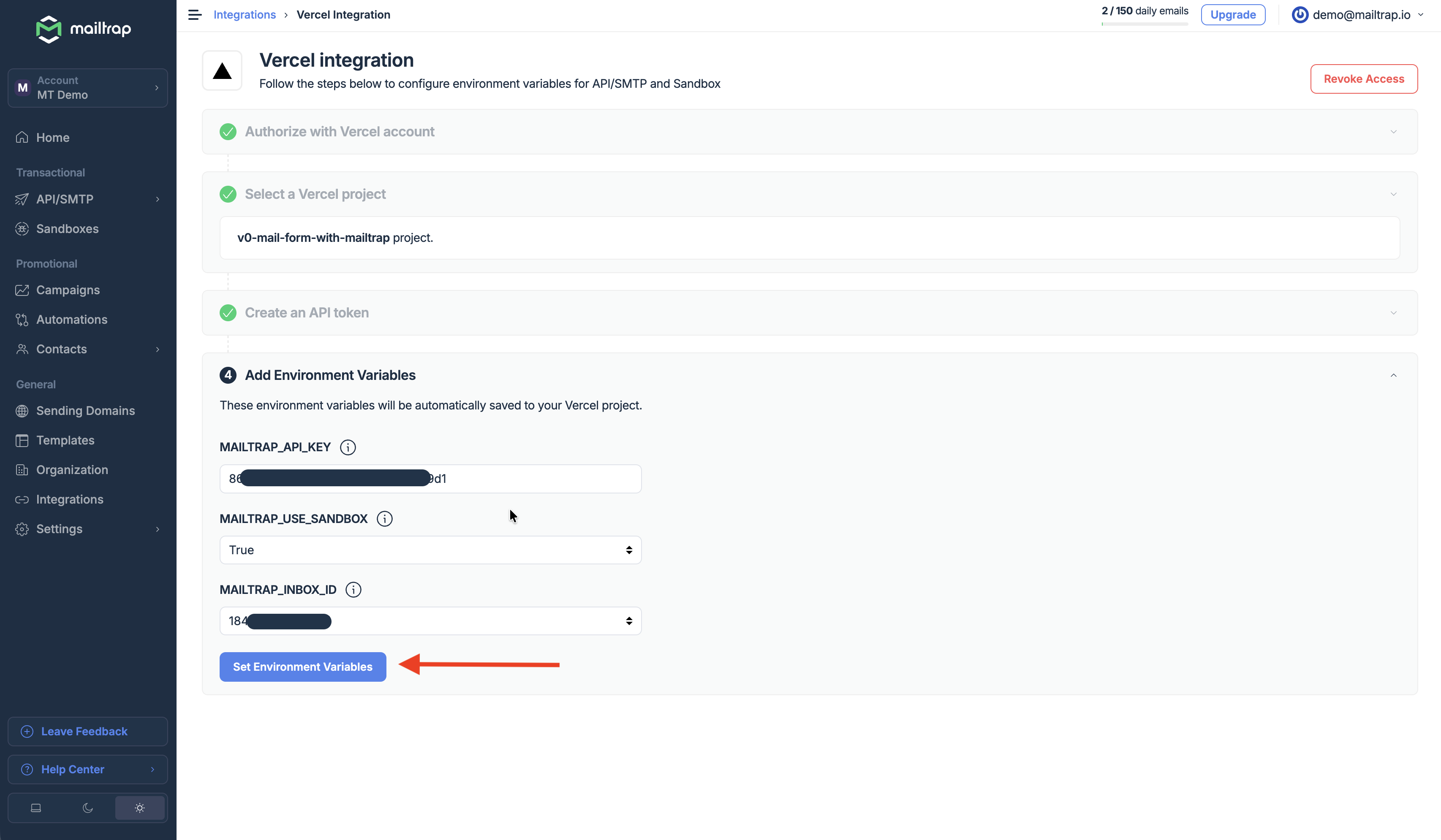Viewport: 1441px width, 840px height.
Task: Open the MAILTRAP_USE_SANDBOX True dropdown
Action: pos(430,550)
